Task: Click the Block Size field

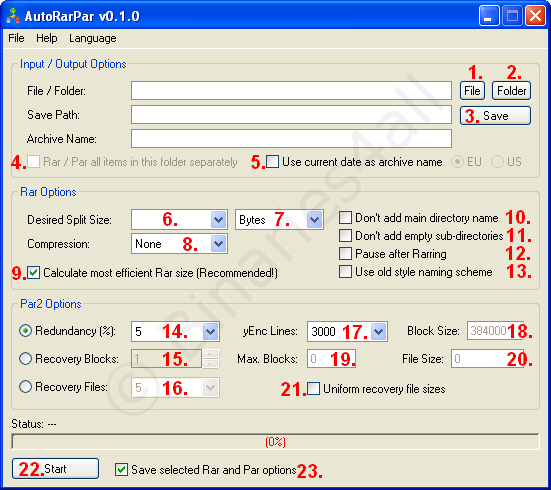Action: pyautogui.click(x=495, y=330)
